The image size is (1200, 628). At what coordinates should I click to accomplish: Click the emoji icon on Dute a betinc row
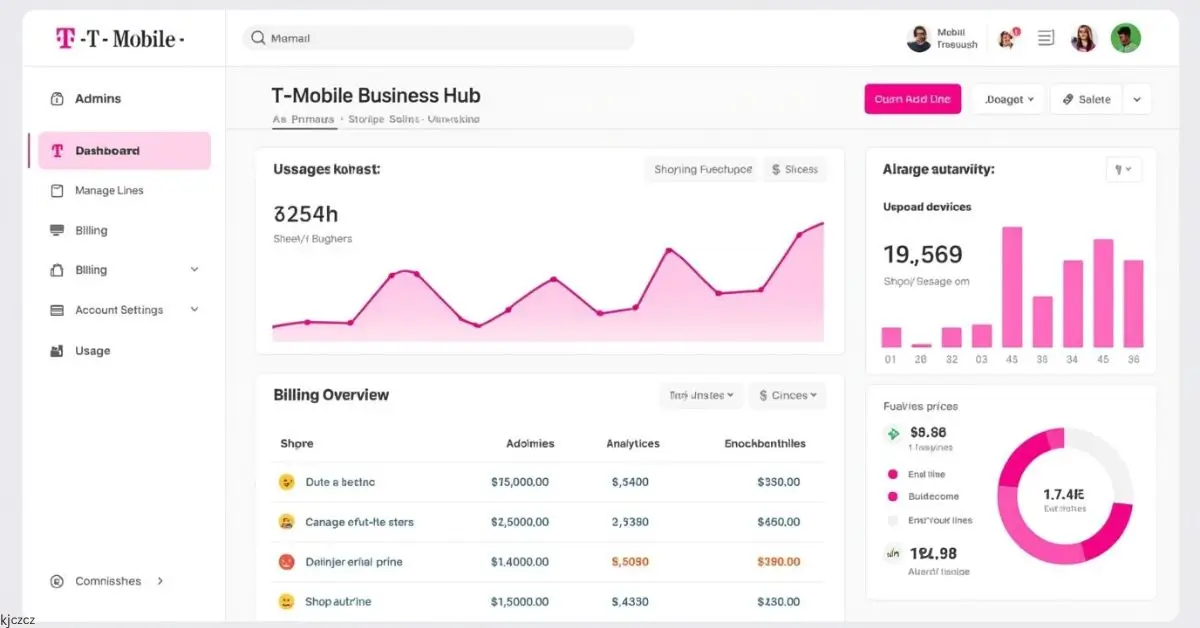pos(286,482)
